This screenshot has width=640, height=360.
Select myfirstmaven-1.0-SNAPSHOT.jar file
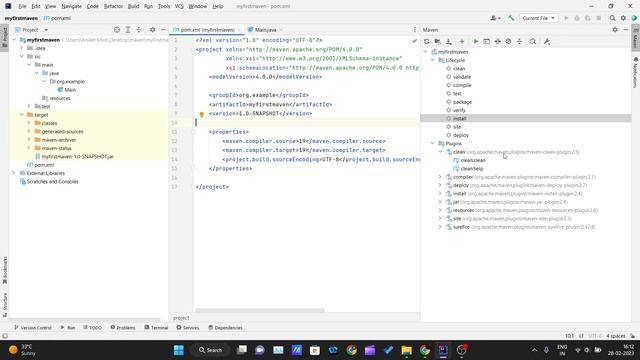click(x=78, y=156)
